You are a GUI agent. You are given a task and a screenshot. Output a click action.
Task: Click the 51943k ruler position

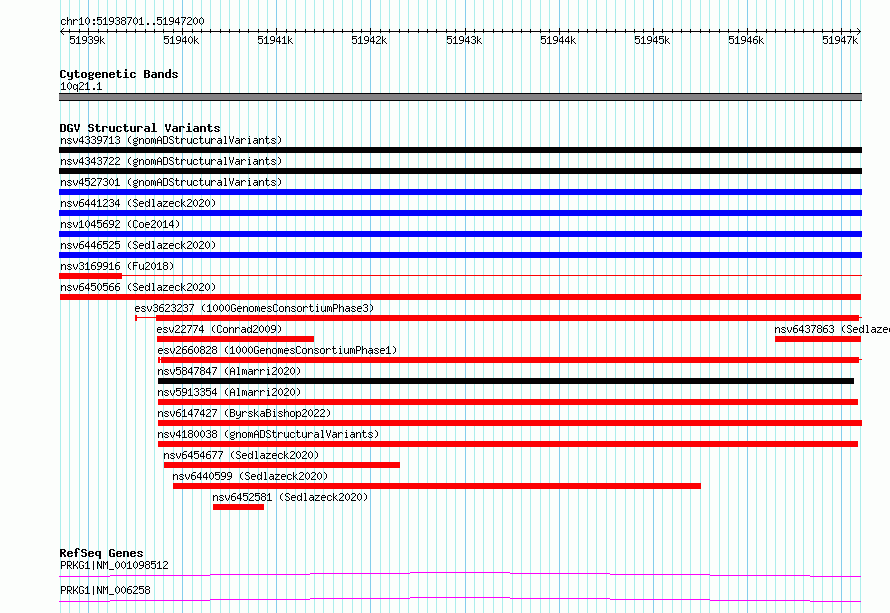464,40
